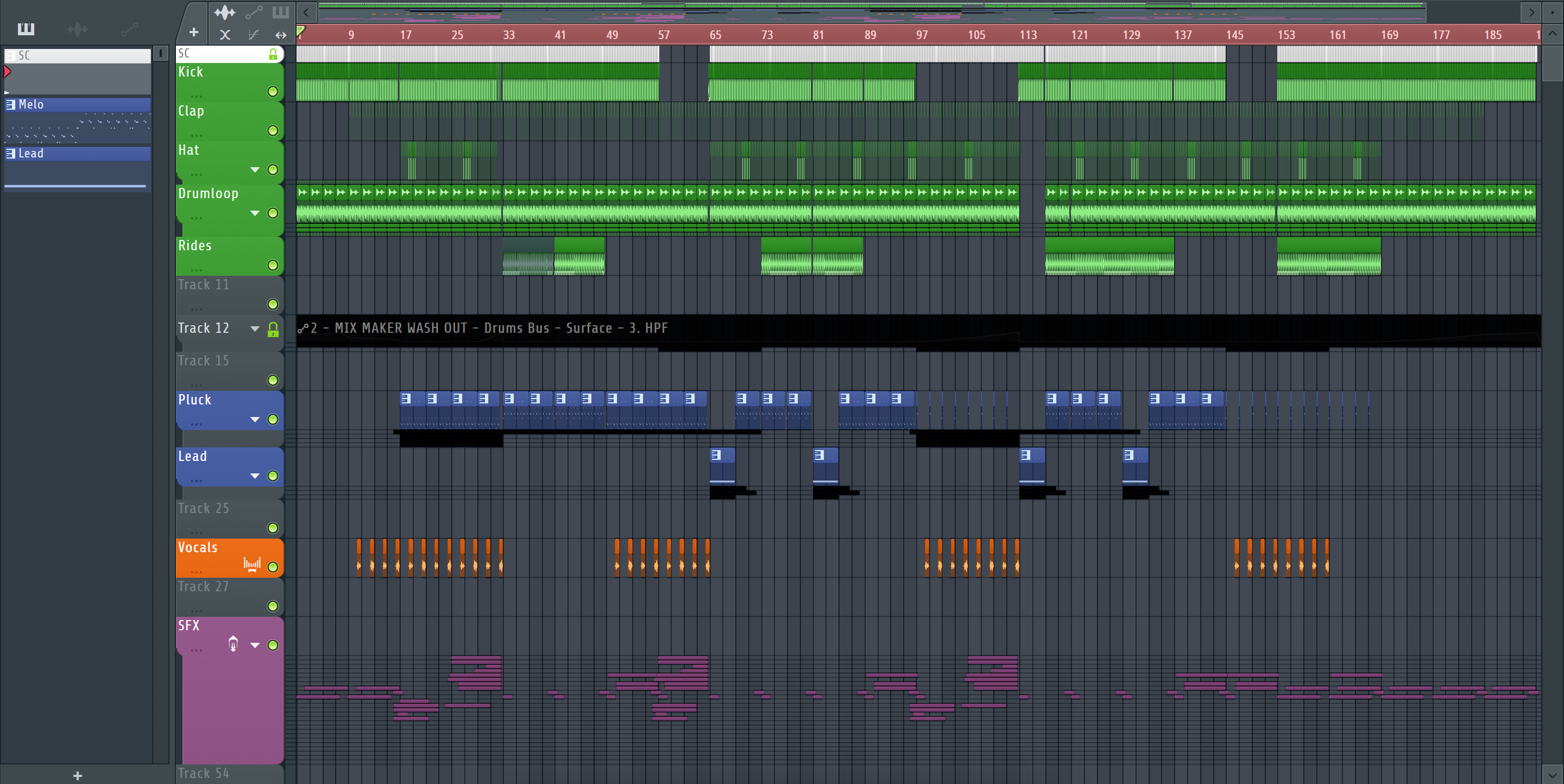The height and width of the screenshot is (784, 1564).
Task: Mute the Vocals track
Action: [x=273, y=567]
